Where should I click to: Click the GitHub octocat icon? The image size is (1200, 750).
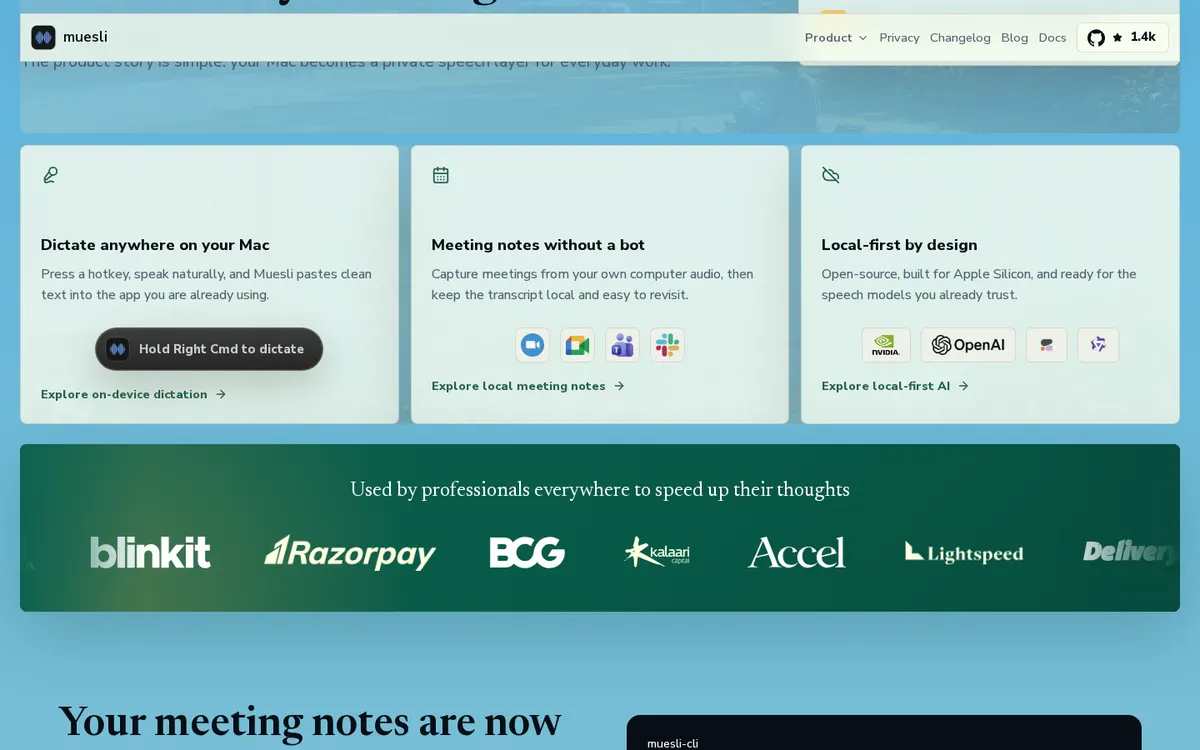(1096, 37)
